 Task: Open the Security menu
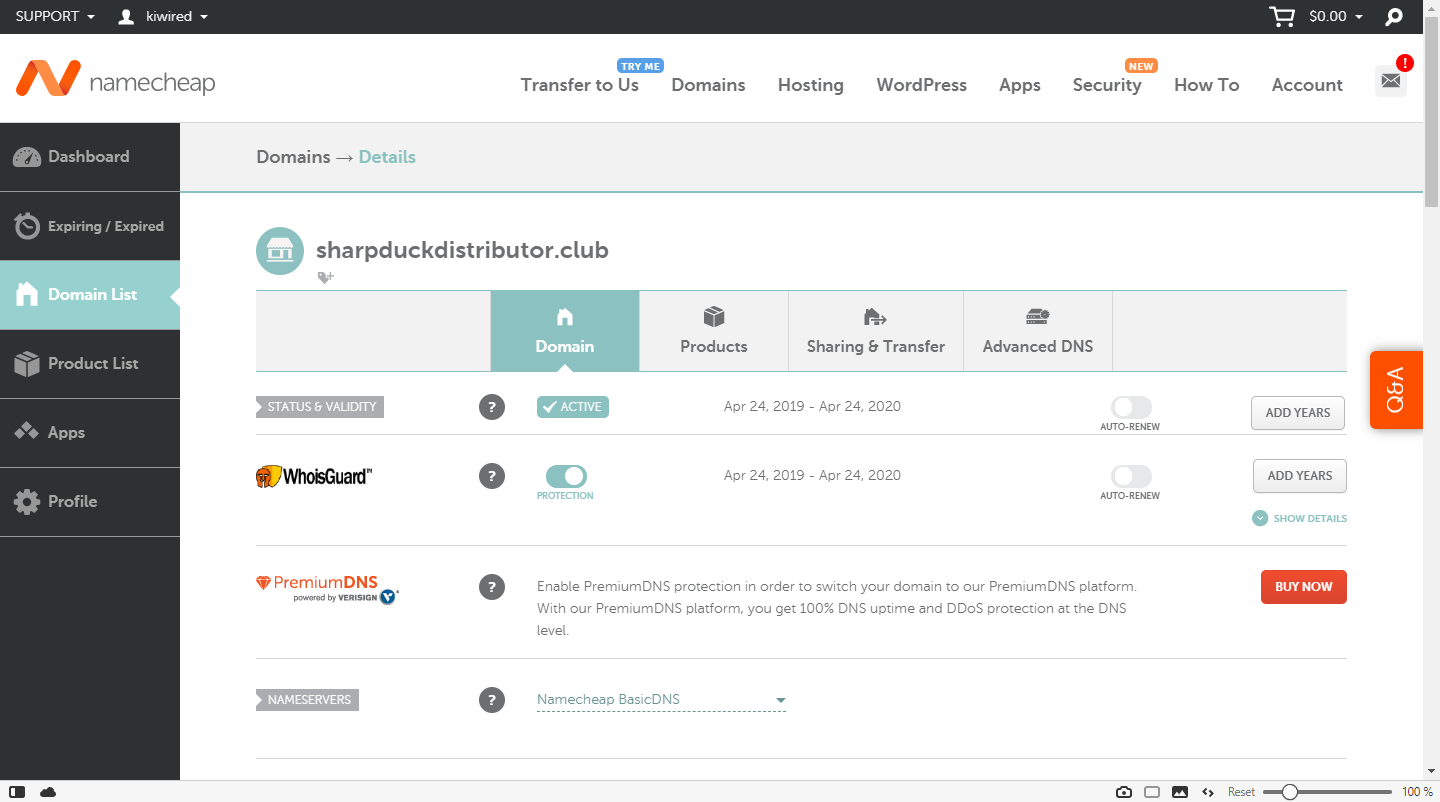pyautogui.click(x=1107, y=85)
